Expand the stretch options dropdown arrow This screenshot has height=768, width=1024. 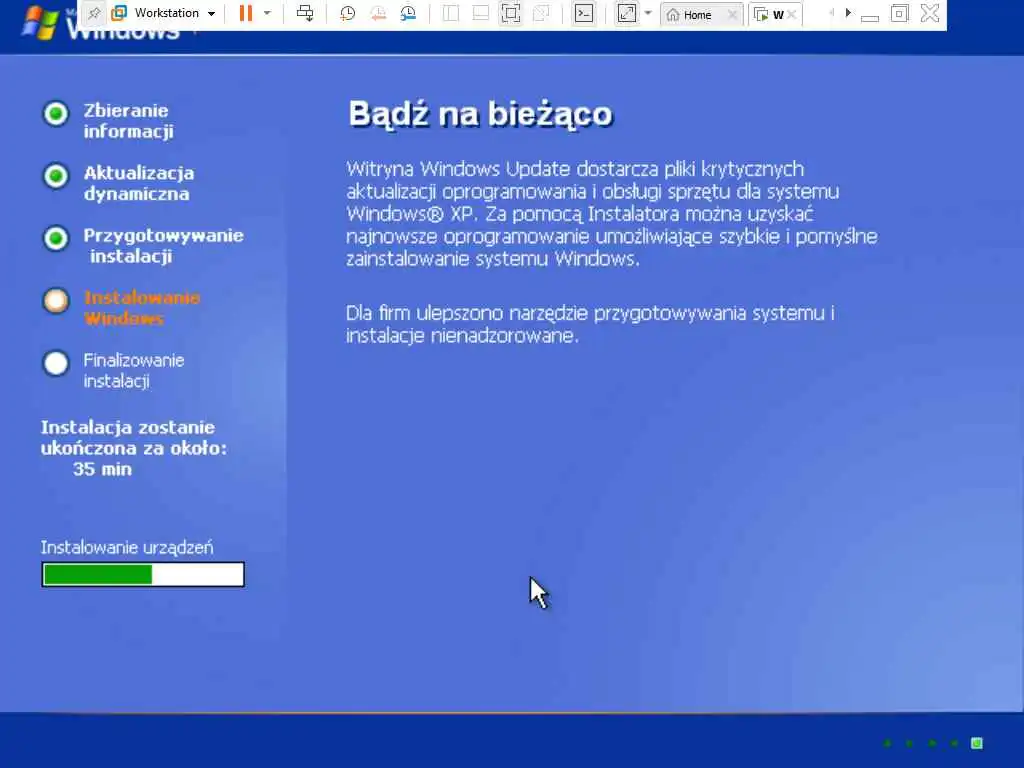click(648, 13)
